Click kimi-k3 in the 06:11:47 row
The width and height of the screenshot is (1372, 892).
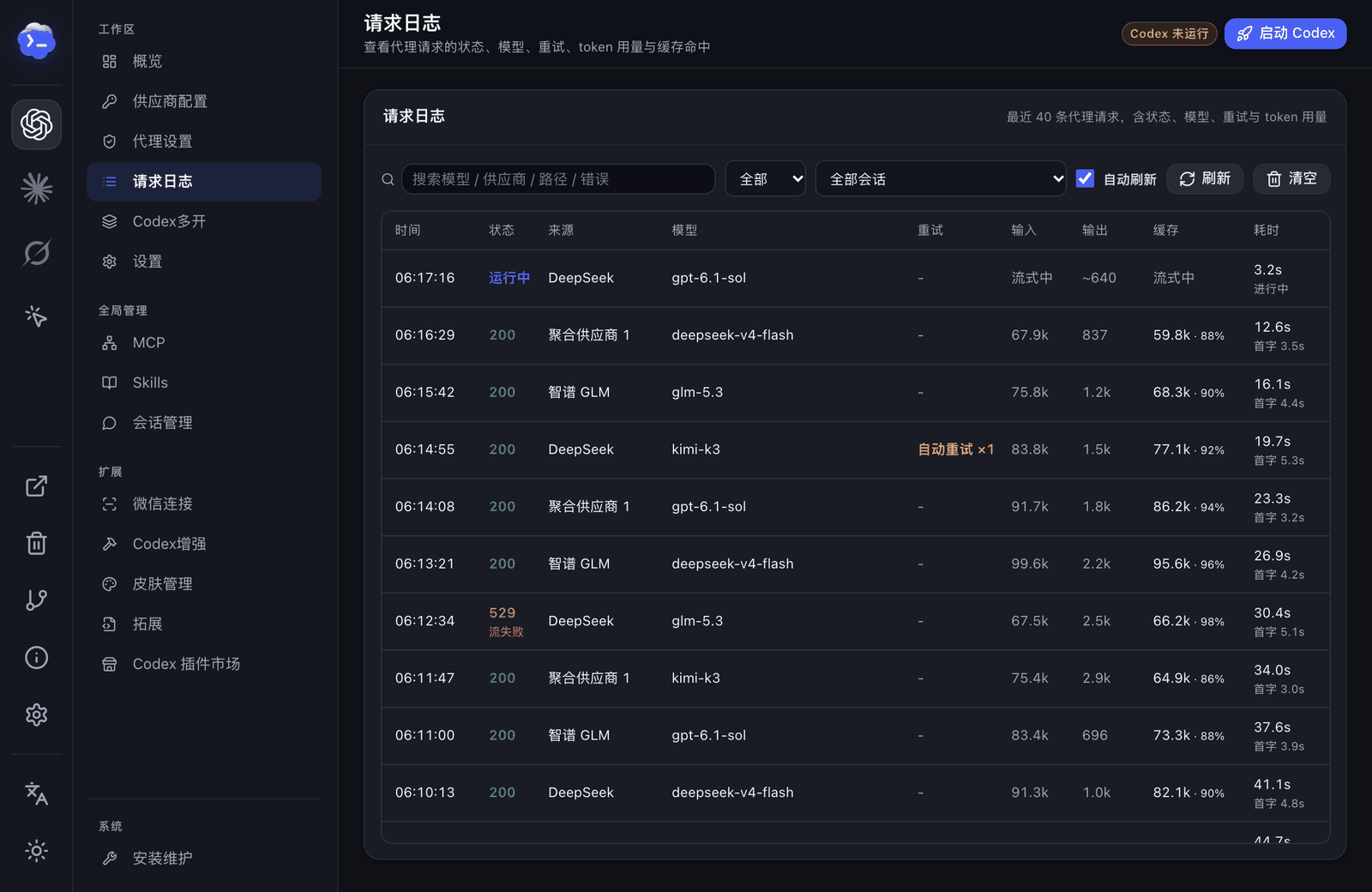695,678
